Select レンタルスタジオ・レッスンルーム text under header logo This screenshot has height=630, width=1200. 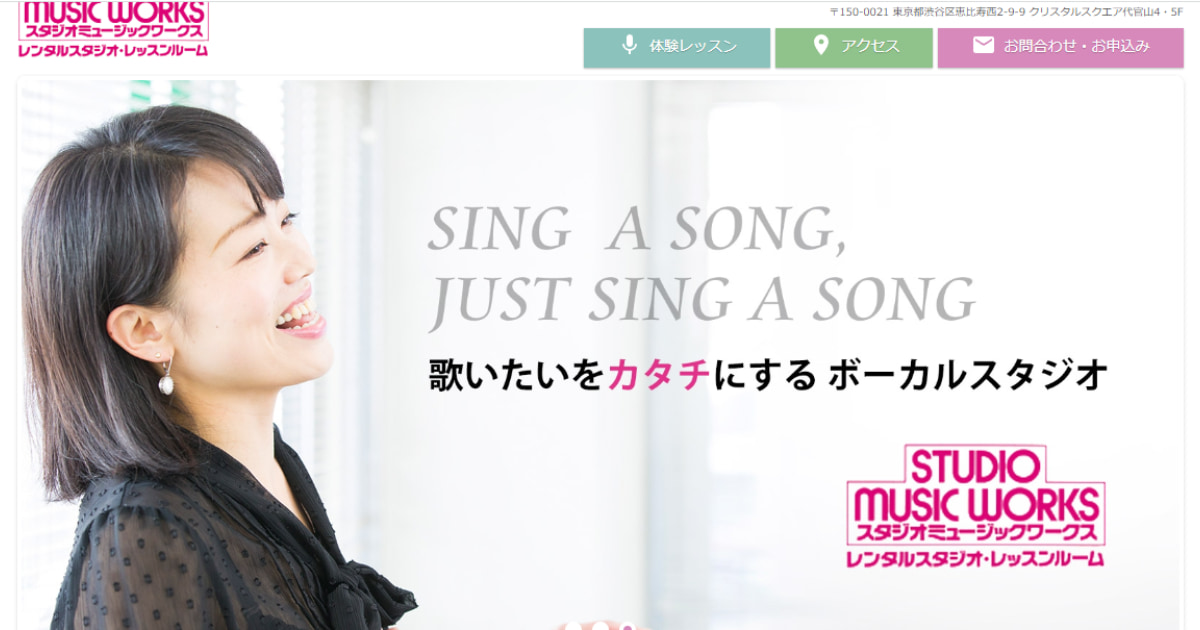113,49
